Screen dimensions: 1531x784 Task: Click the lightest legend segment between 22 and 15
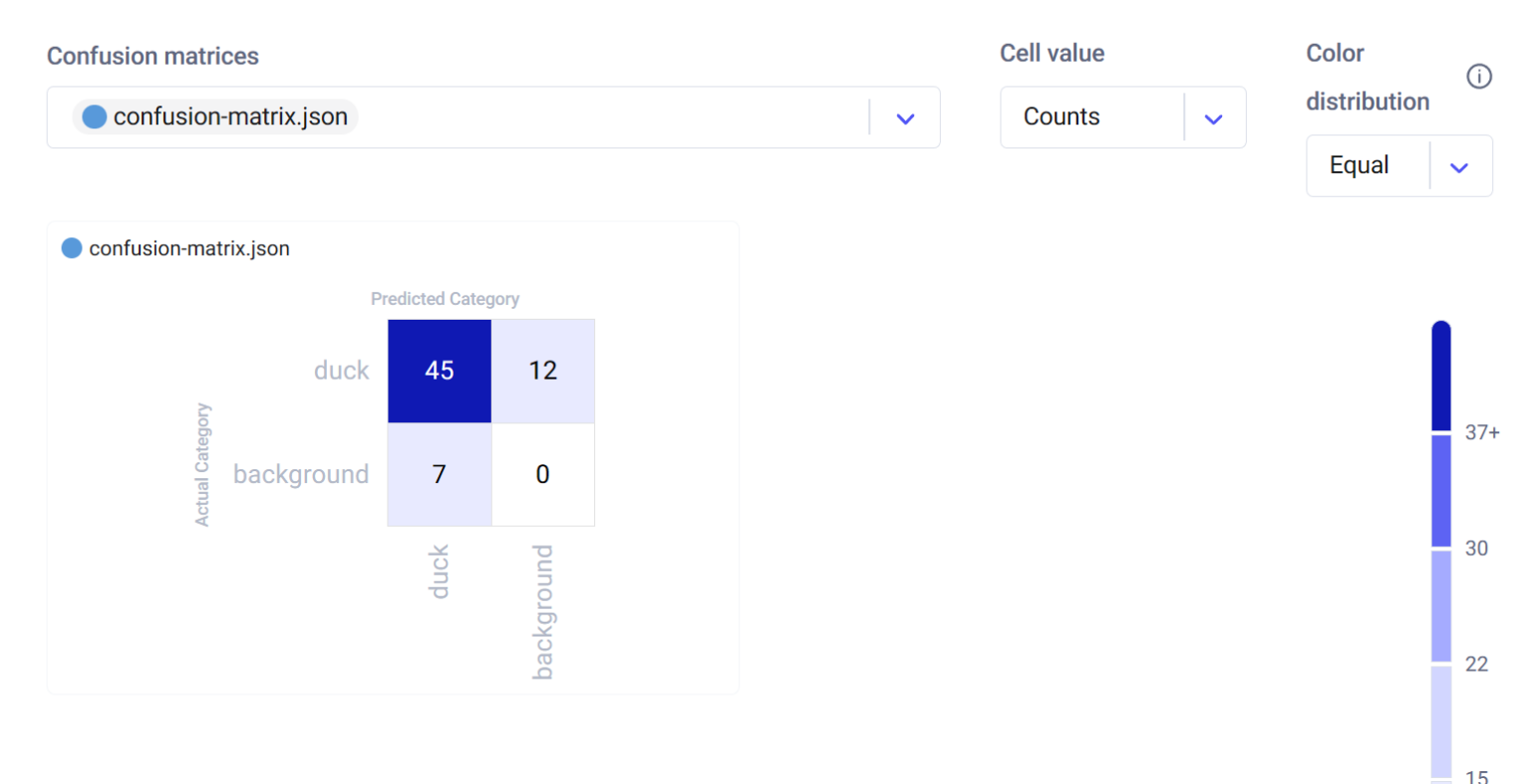[1441, 721]
